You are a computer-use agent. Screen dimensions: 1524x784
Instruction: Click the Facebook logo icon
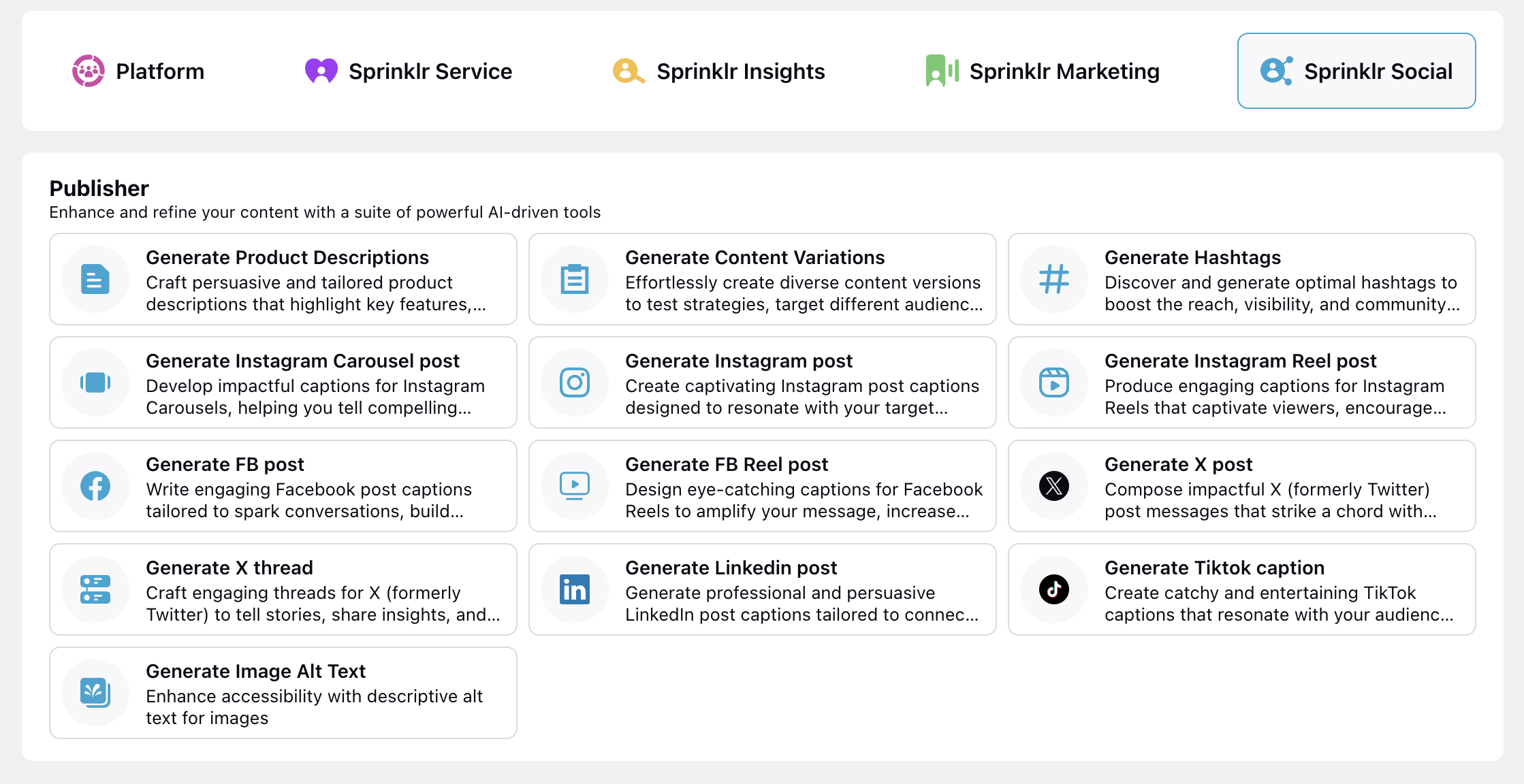coord(95,486)
